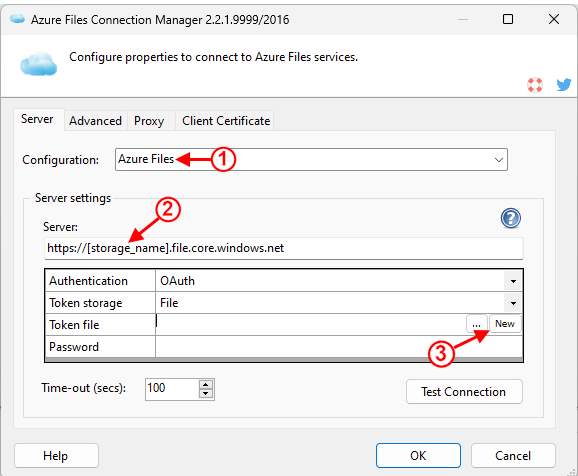Click the Password value field
This screenshot has height=476, width=578.
pos(339,347)
